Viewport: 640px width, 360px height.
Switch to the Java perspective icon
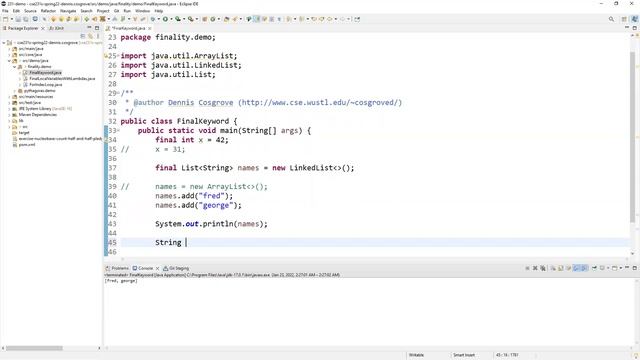(x=635, y=19)
